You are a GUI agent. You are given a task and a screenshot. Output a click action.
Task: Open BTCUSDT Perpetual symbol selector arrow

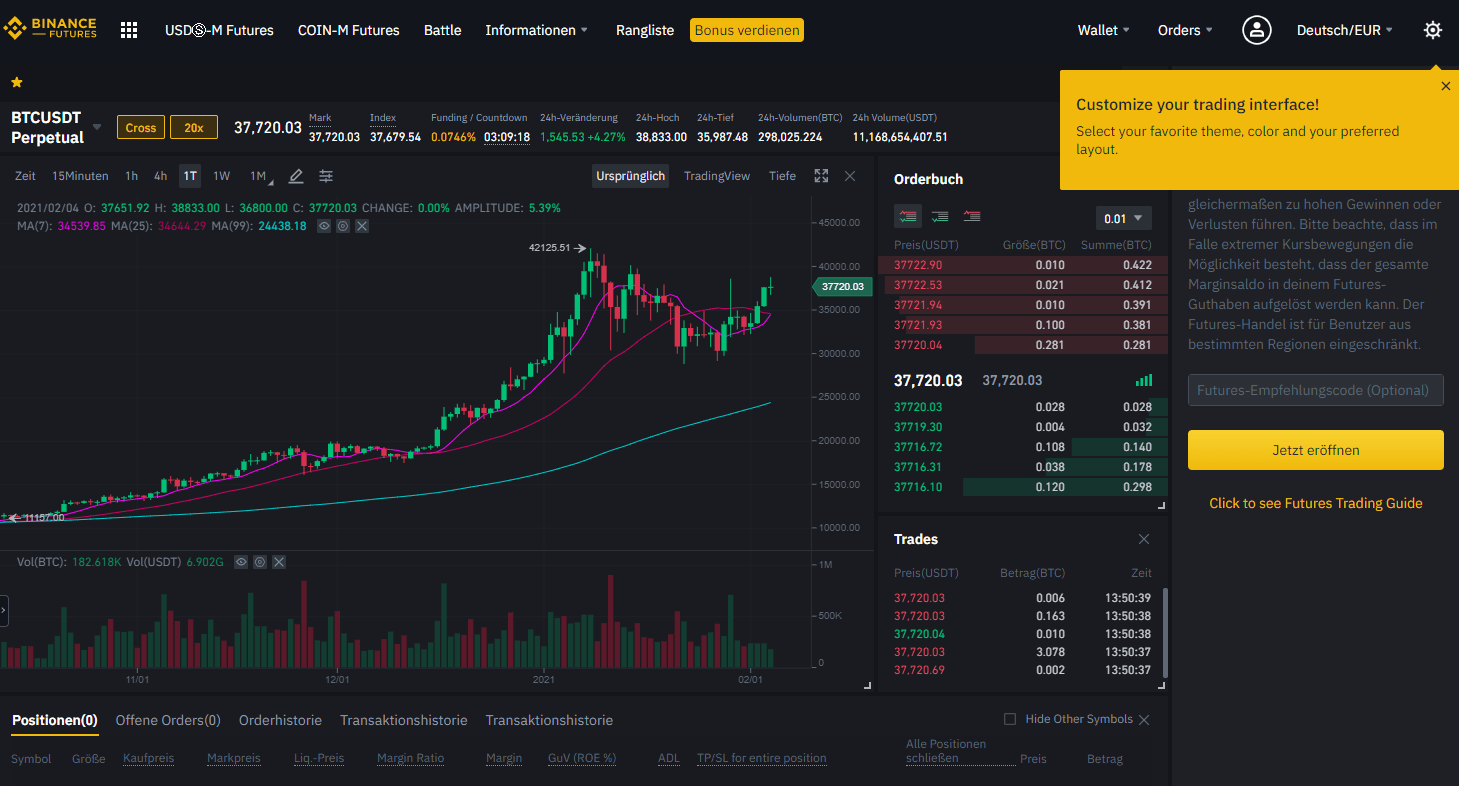tap(97, 127)
